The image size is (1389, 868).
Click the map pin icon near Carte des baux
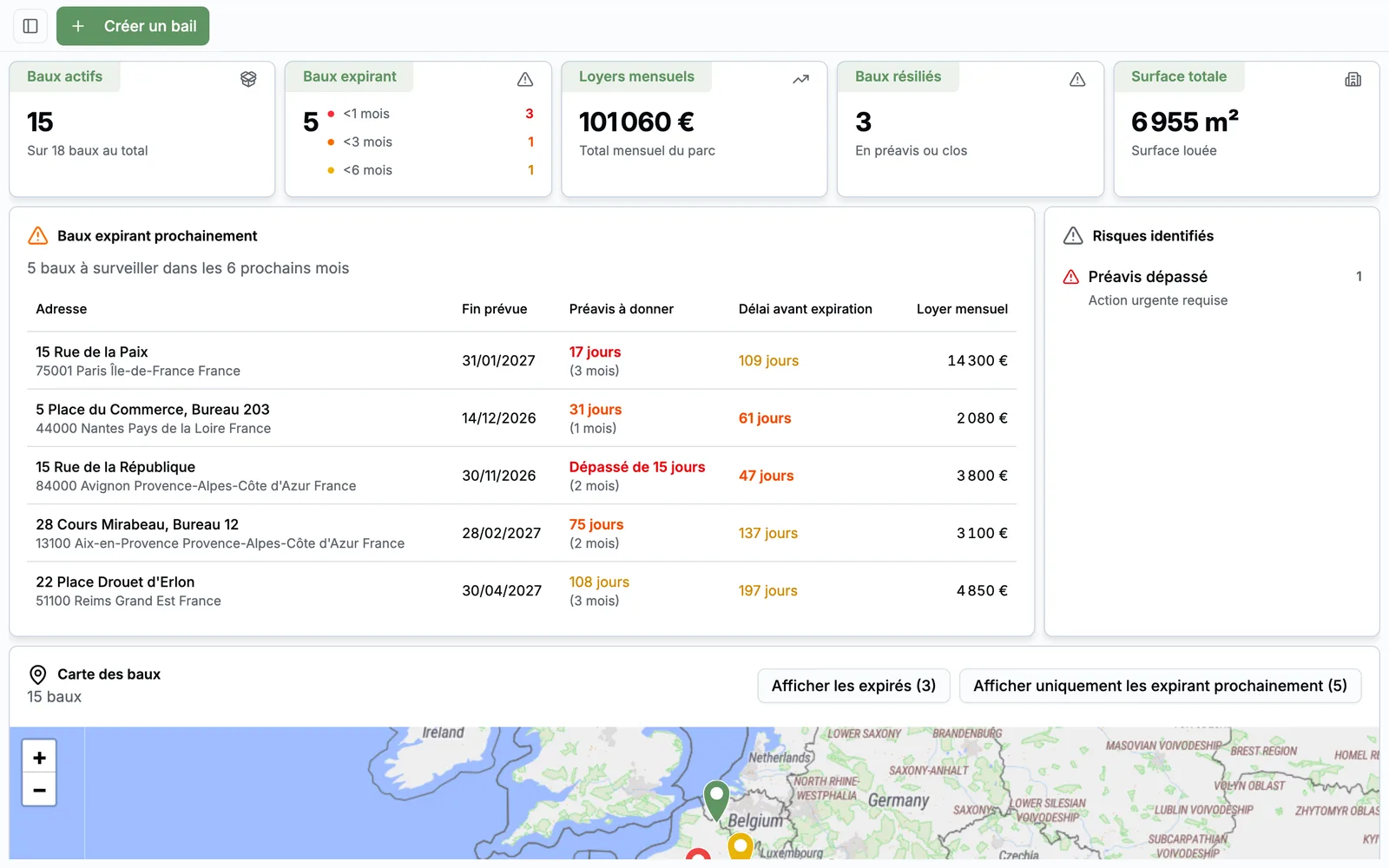tap(38, 674)
